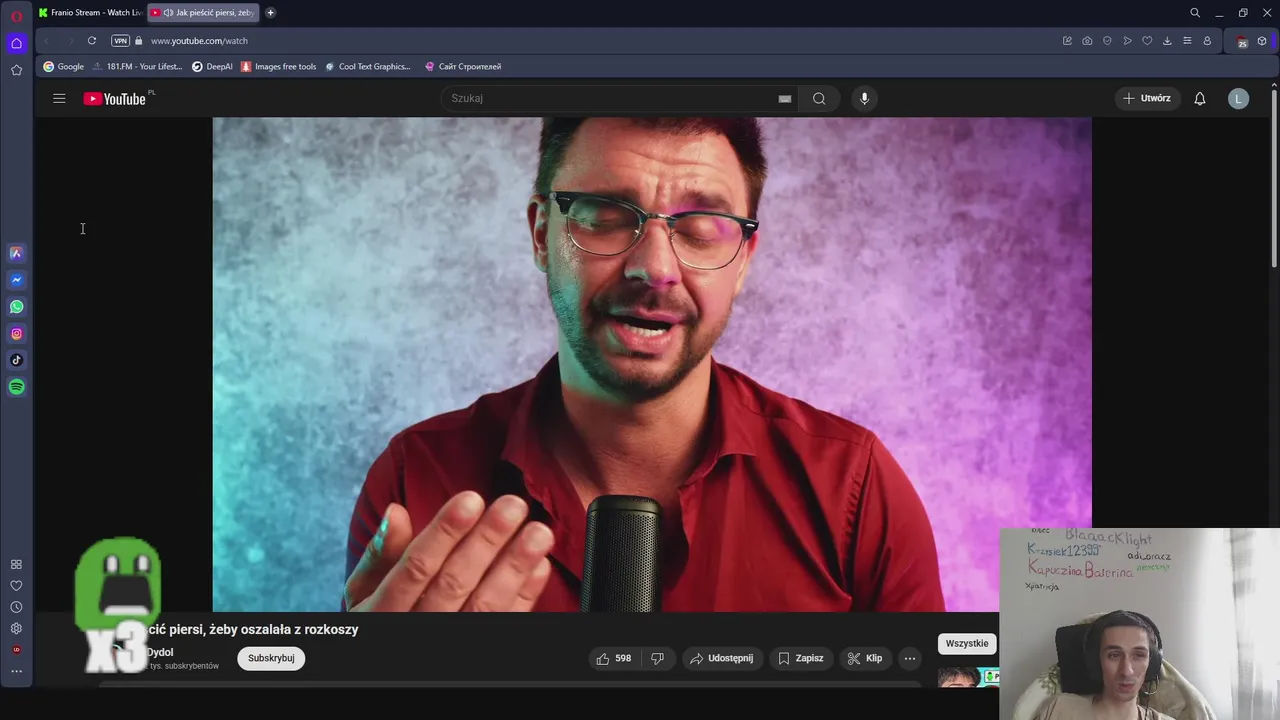Go back to the previous page
The width and height of the screenshot is (1280, 720).
click(x=47, y=41)
